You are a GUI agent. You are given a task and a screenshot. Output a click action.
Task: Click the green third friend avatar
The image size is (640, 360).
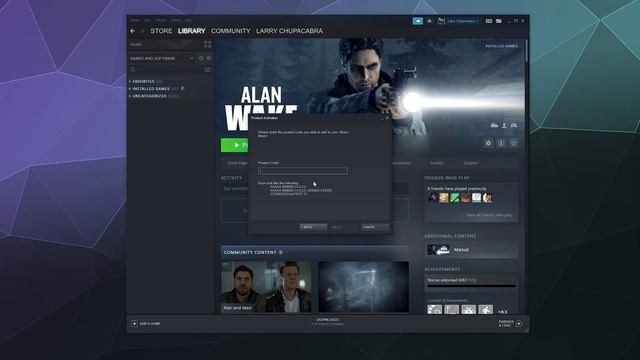pyautogui.click(x=455, y=198)
